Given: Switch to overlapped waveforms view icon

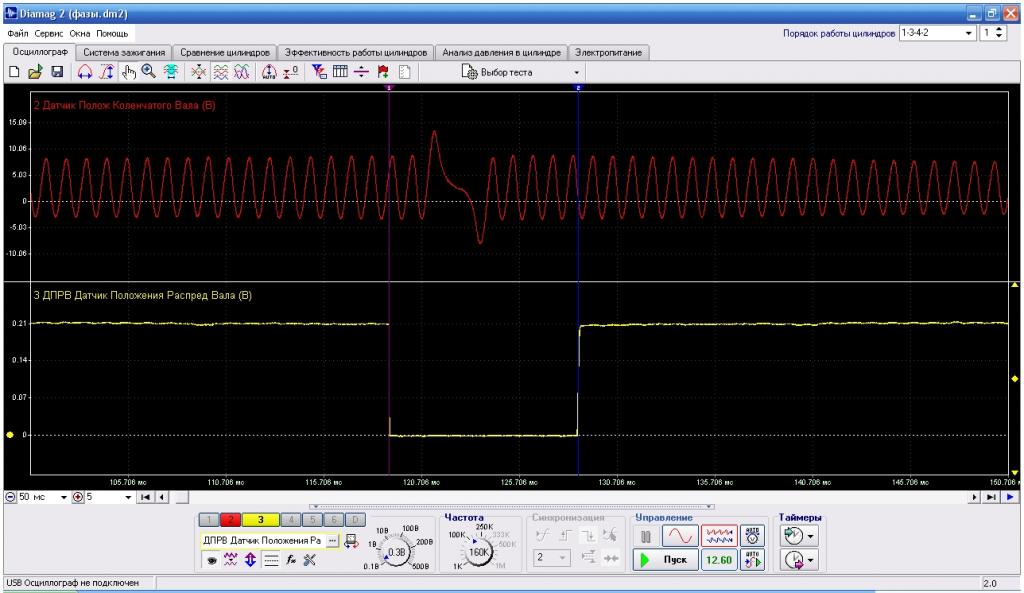Looking at the screenshot, I should [x=242, y=72].
